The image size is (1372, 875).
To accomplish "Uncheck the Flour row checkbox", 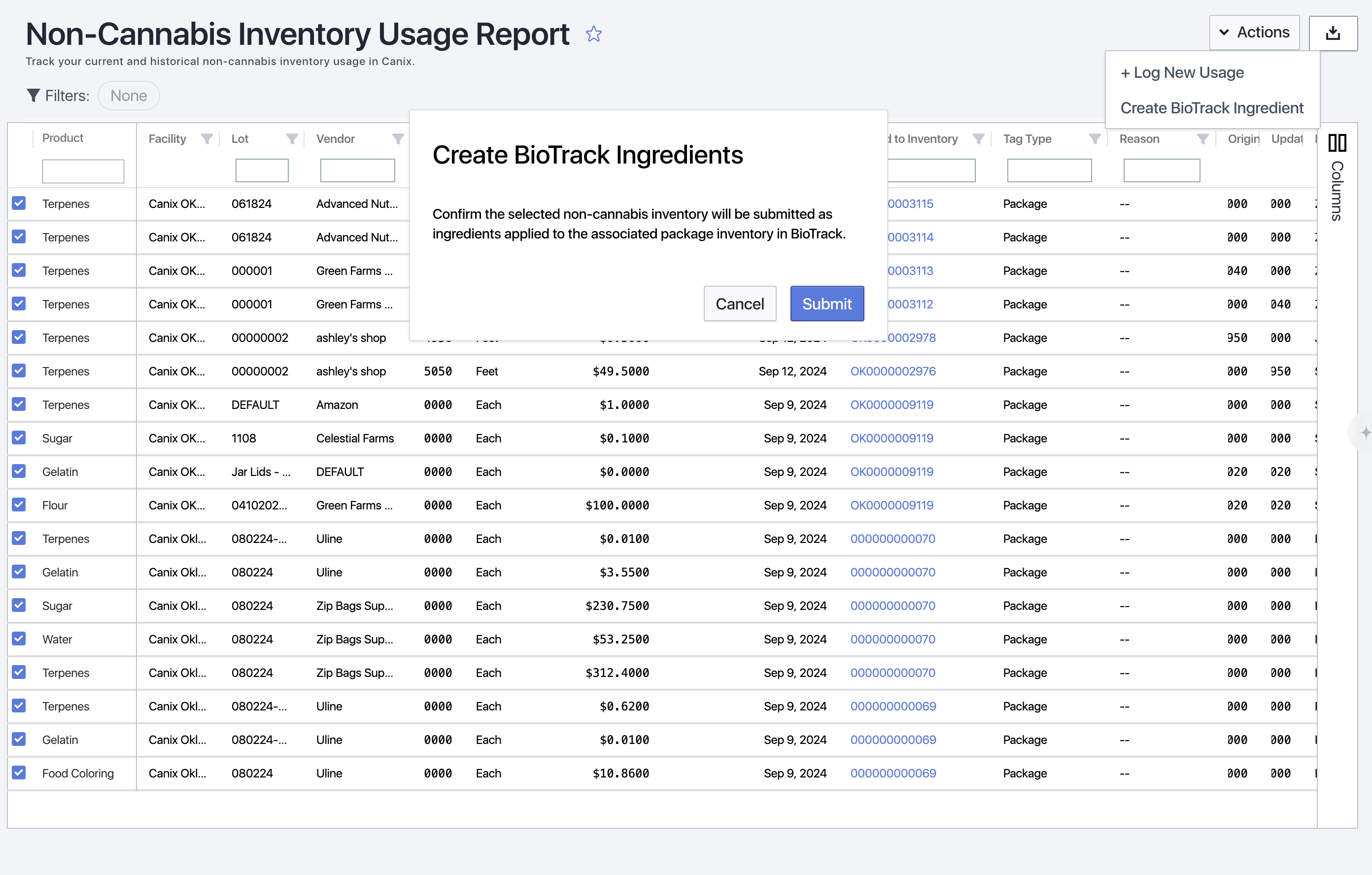I will (19, 505).
